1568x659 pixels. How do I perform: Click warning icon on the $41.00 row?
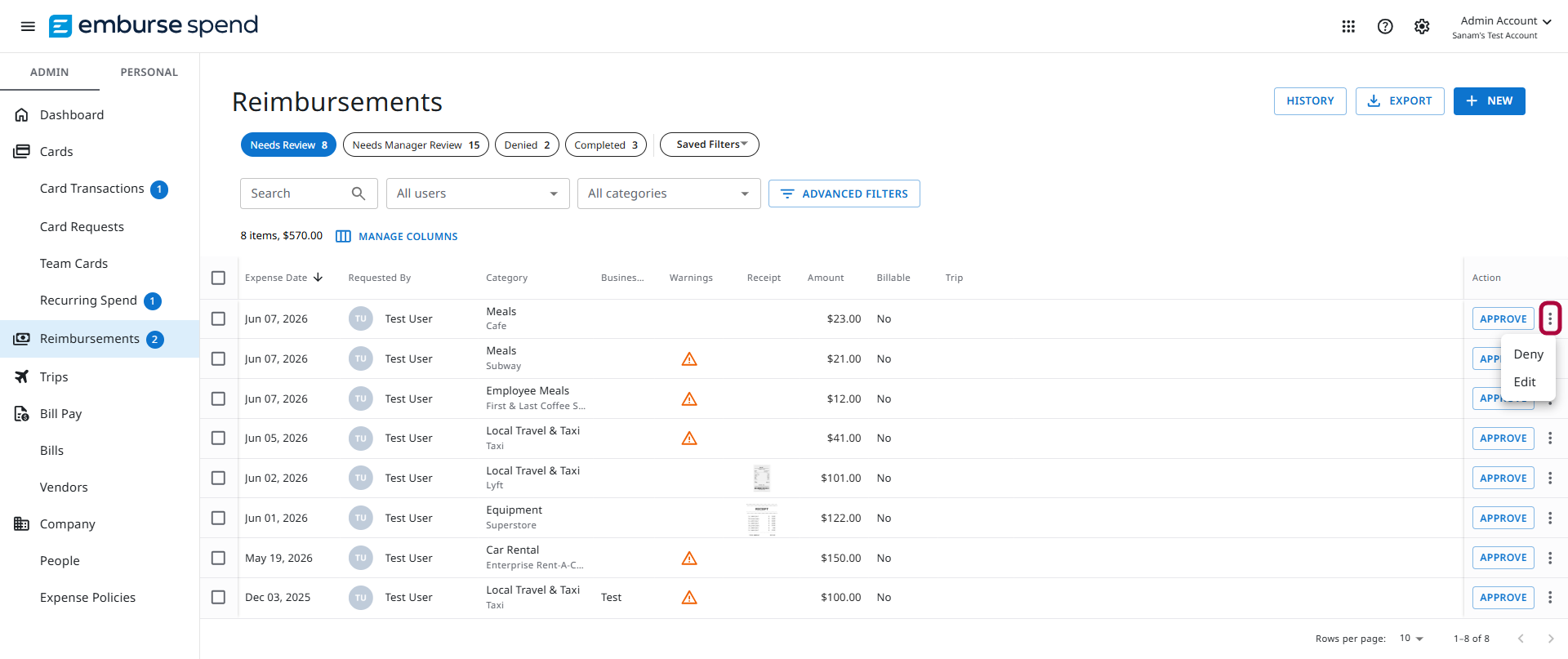689,439
